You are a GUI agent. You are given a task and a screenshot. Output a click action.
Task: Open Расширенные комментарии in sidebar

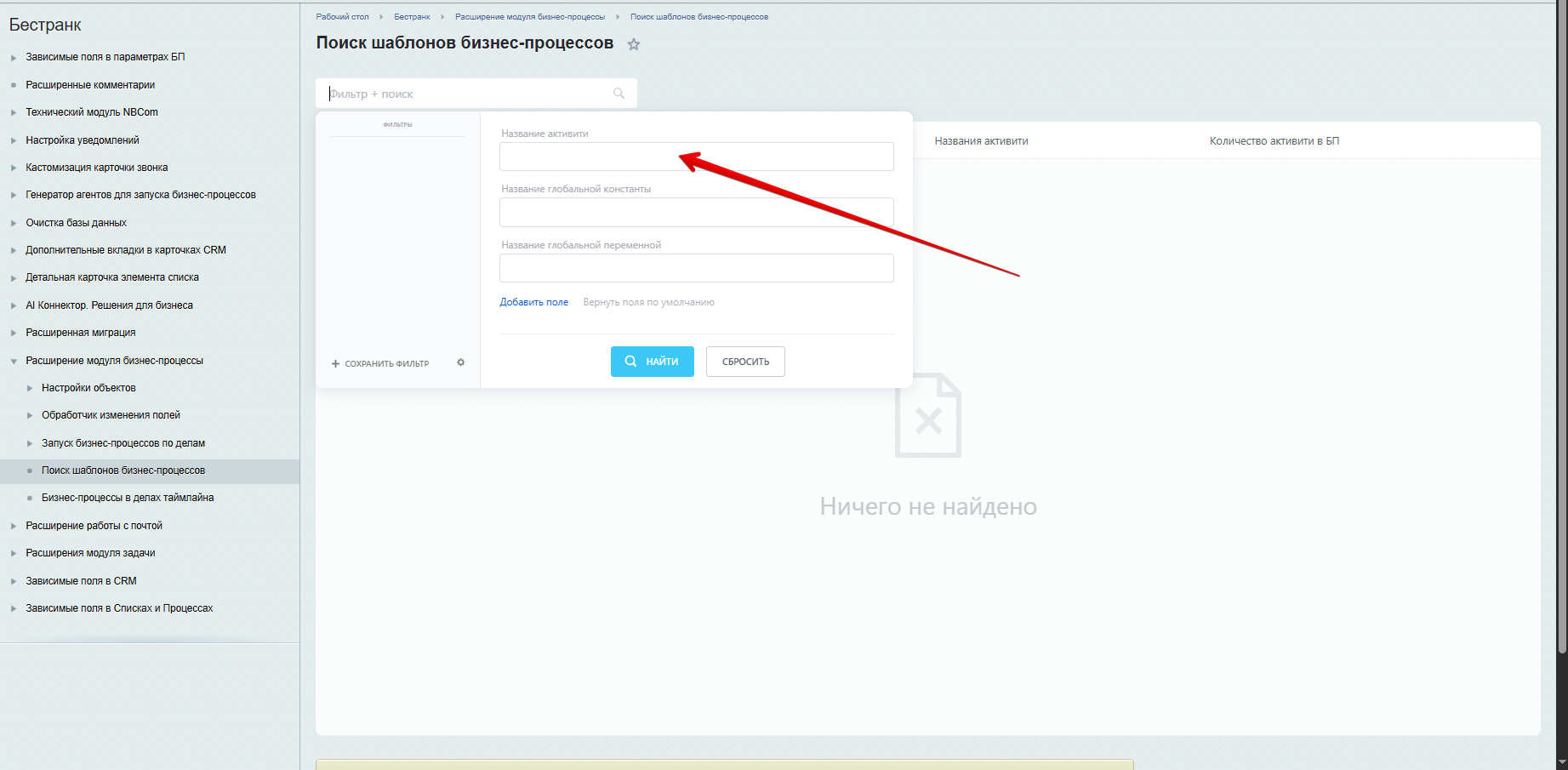click(90, 85)
